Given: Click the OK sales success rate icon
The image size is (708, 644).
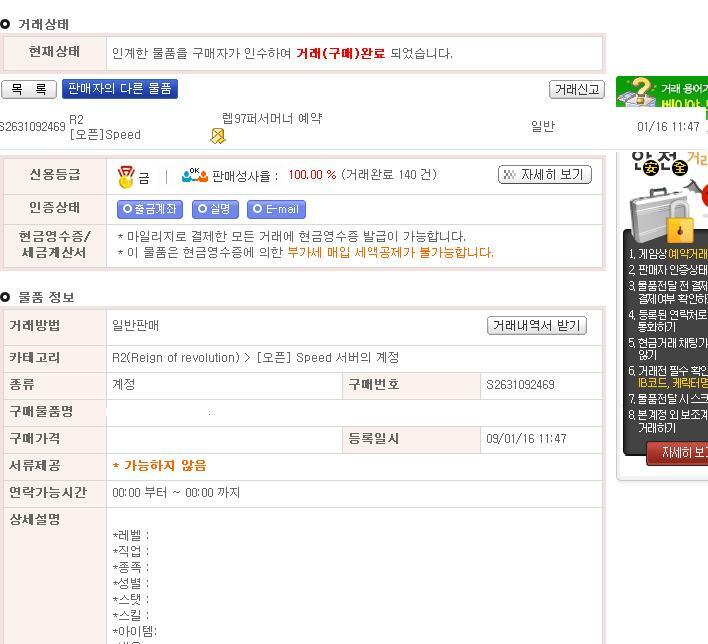Looking at the screenshot, I should click(195, 175).
